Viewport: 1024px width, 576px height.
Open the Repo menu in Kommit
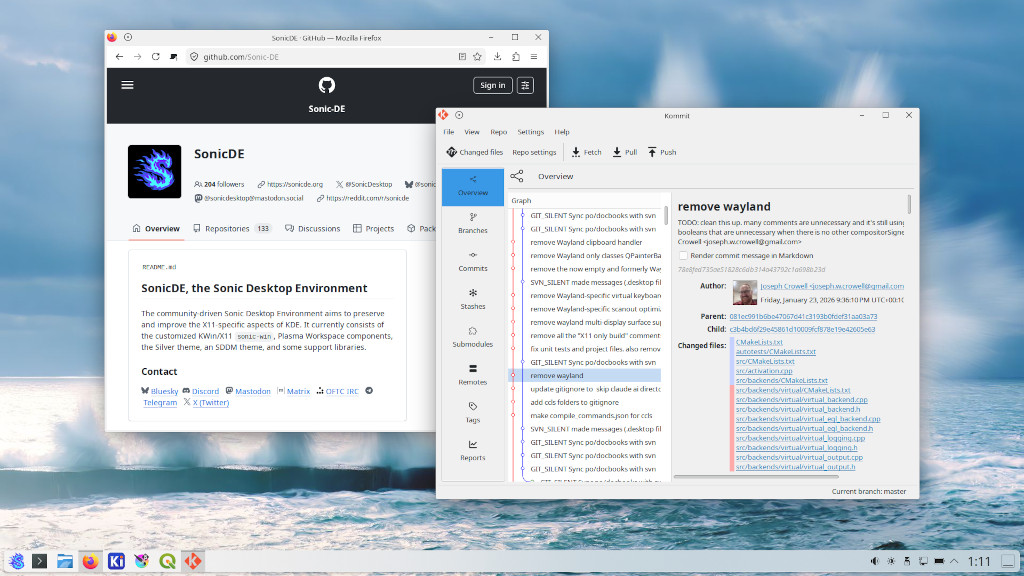click(498, 132)
